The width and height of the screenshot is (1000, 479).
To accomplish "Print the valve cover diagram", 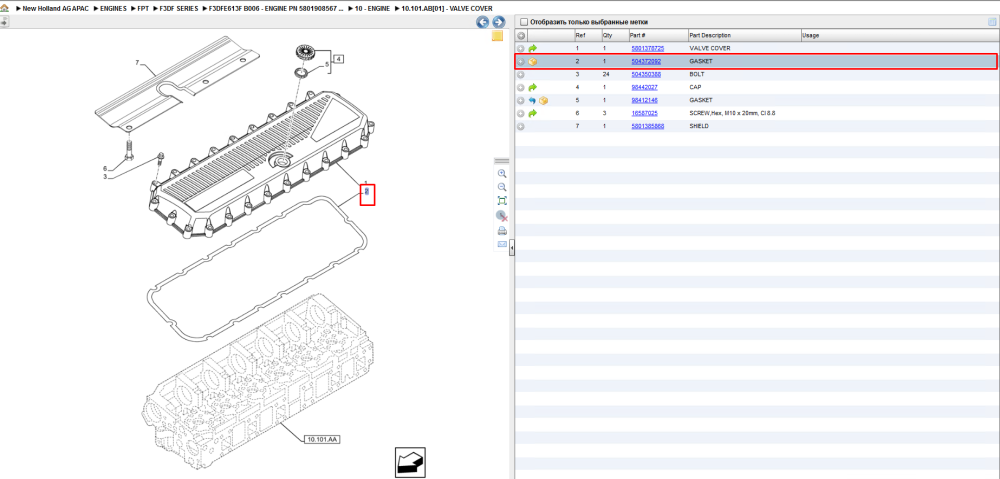I will [x=502, y=230].
